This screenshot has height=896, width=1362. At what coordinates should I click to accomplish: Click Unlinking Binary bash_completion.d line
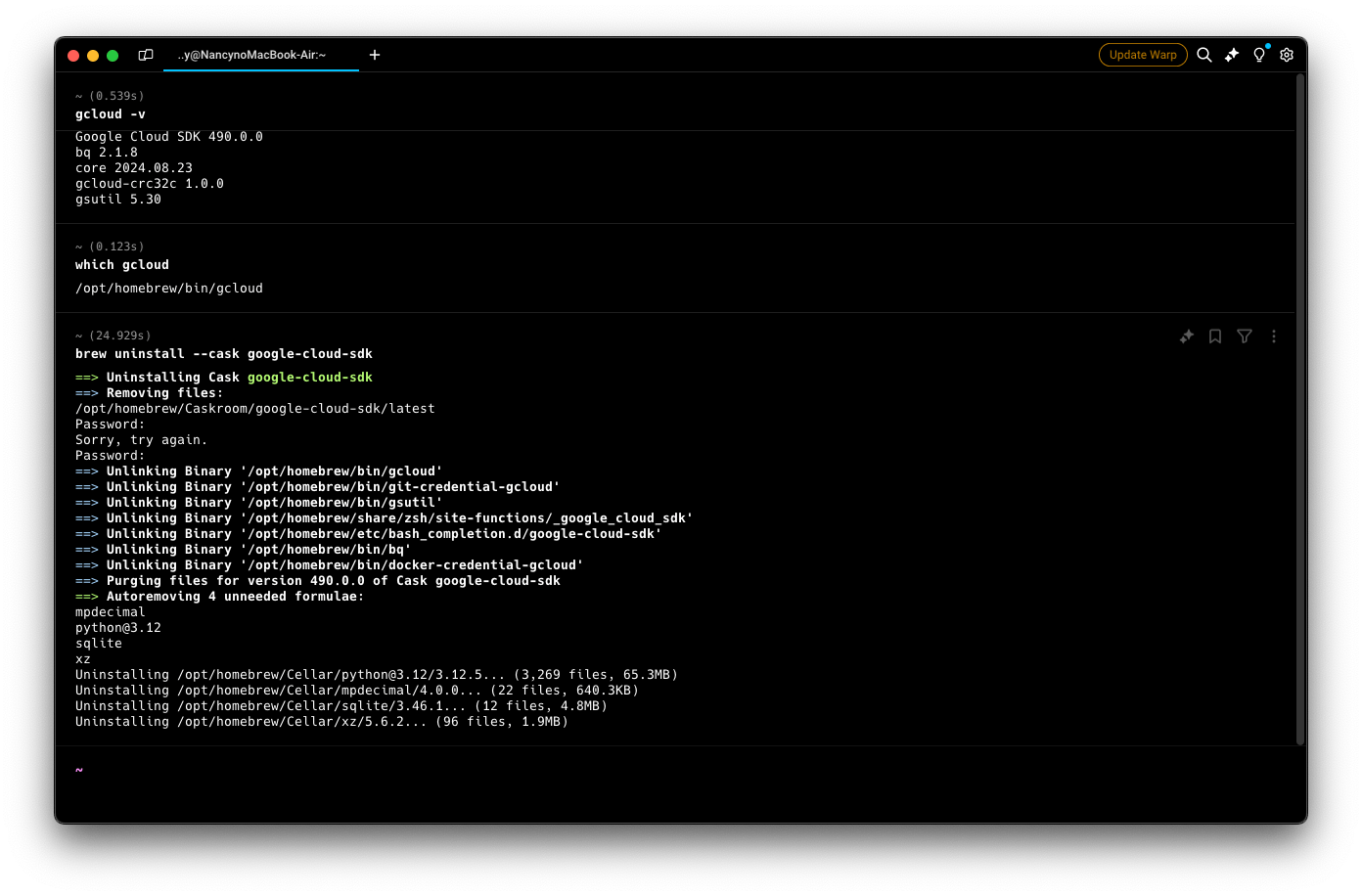[369, 534]
